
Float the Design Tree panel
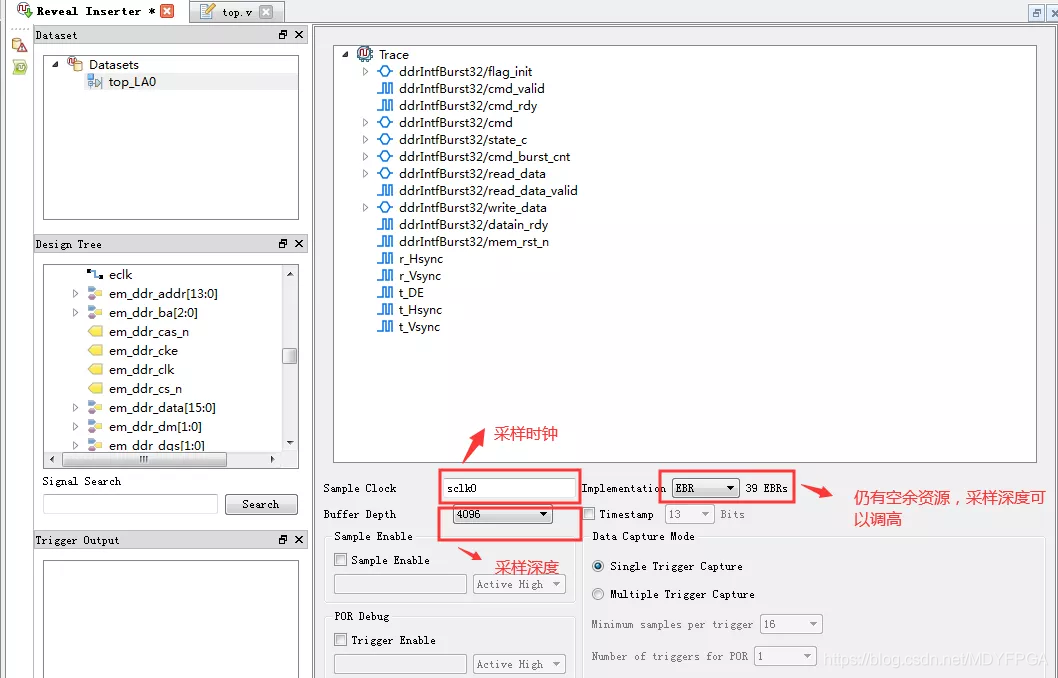coord(283,244)
